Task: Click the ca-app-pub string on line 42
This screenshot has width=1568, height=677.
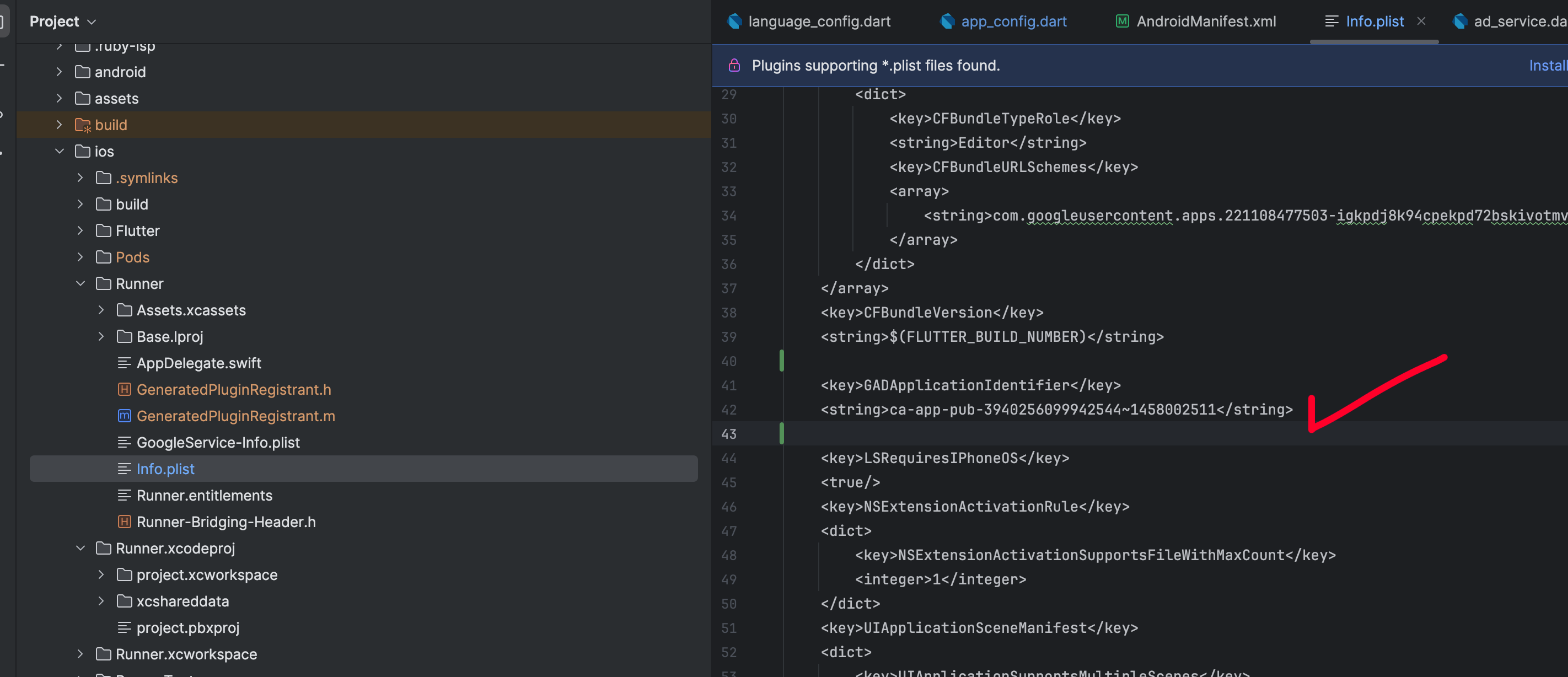Action: click(1057, 410)
